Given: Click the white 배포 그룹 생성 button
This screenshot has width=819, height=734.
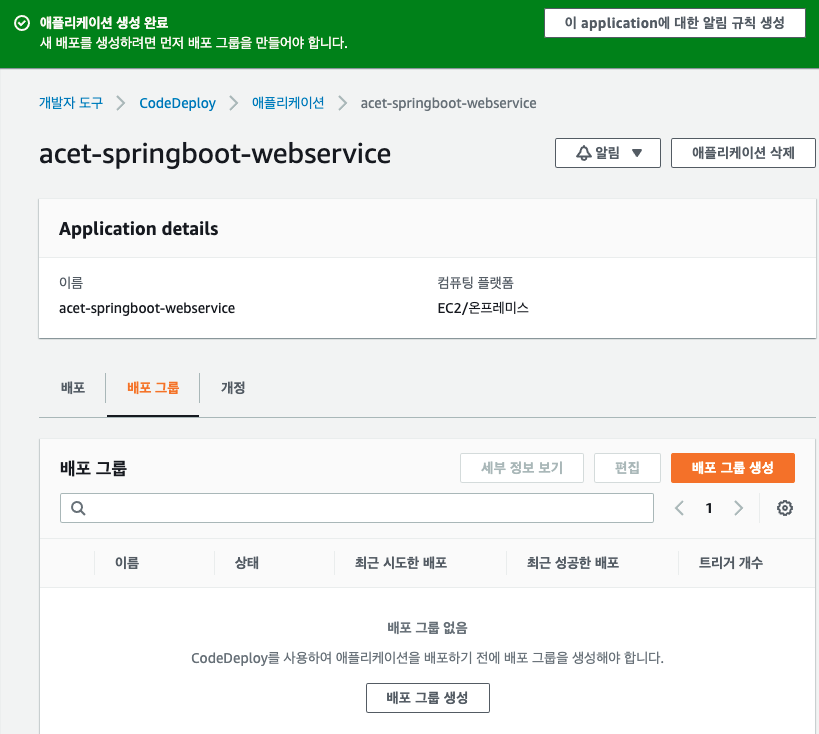Looking at the screenshot, I should coord(427,697).
